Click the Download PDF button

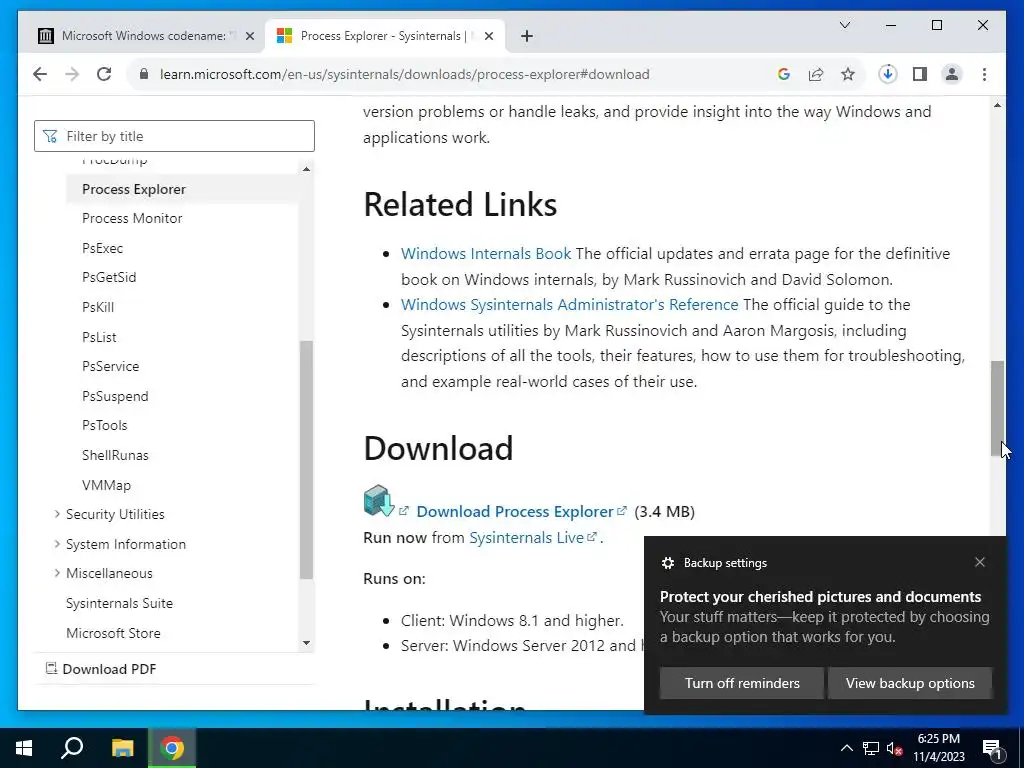click(101, 669)
